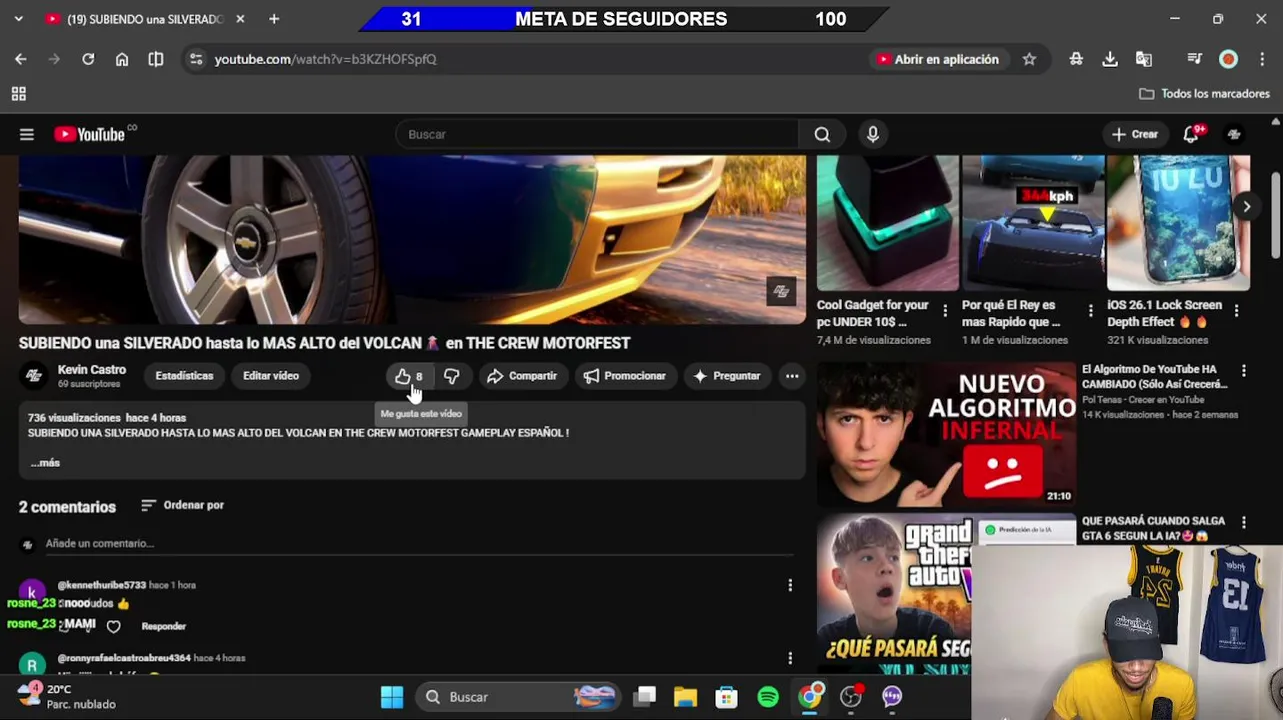Open El Algoritmo de YouTube HA CAMBIADO title
1283x720 pixels.
coord(1155,377)
